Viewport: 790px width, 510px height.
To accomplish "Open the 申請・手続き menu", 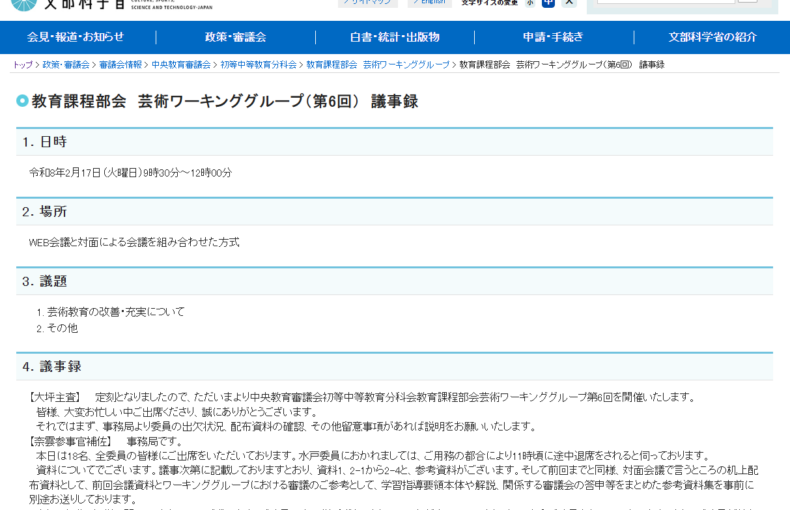I will point(553,37).
